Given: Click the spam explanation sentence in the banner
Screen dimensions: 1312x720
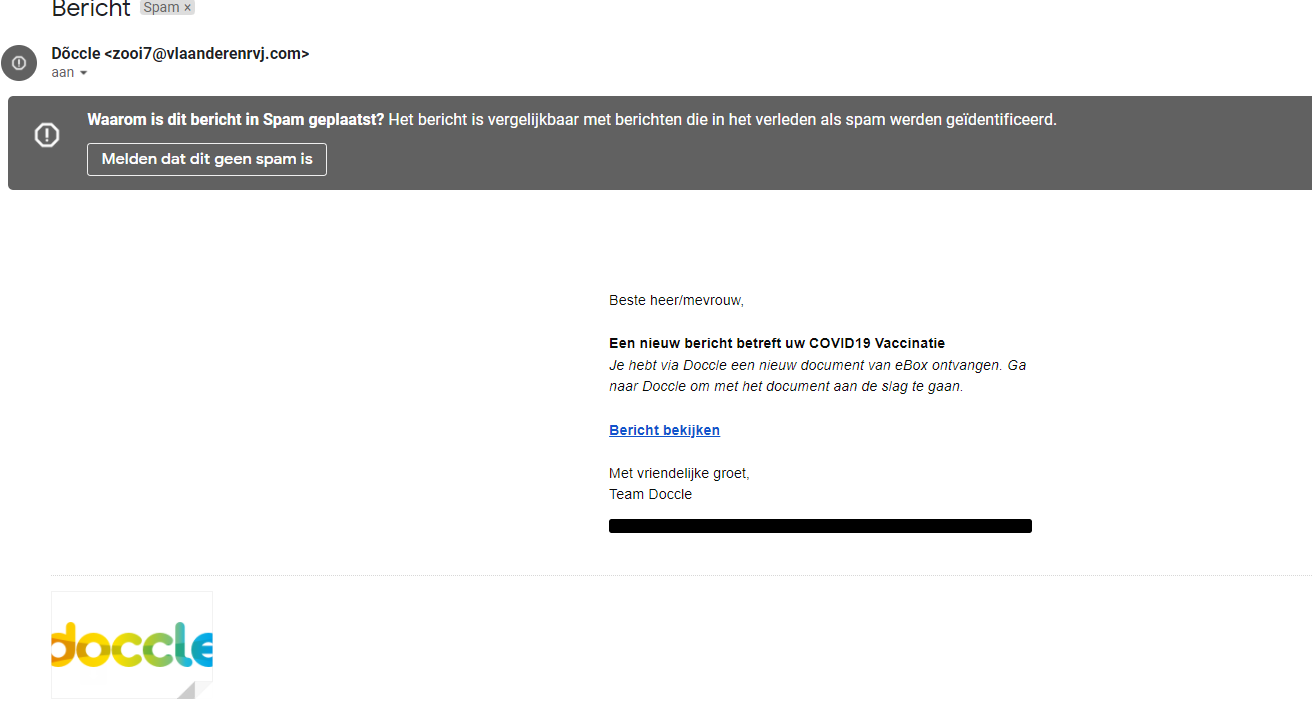Looking at the screenshot, I should click(722, 120).
